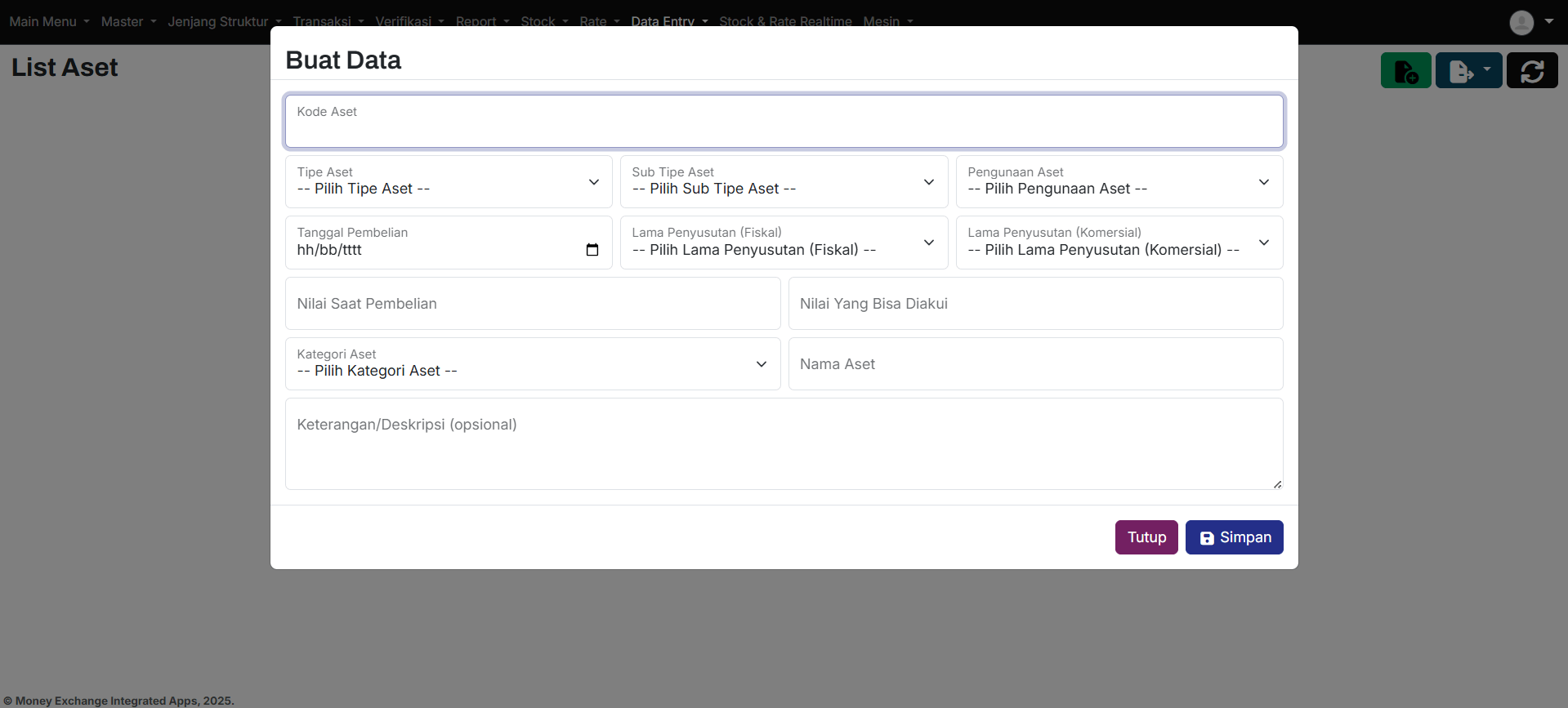Click the Nama Aset text field
Screen dimensions: 1568x708
click(1035, 364)
